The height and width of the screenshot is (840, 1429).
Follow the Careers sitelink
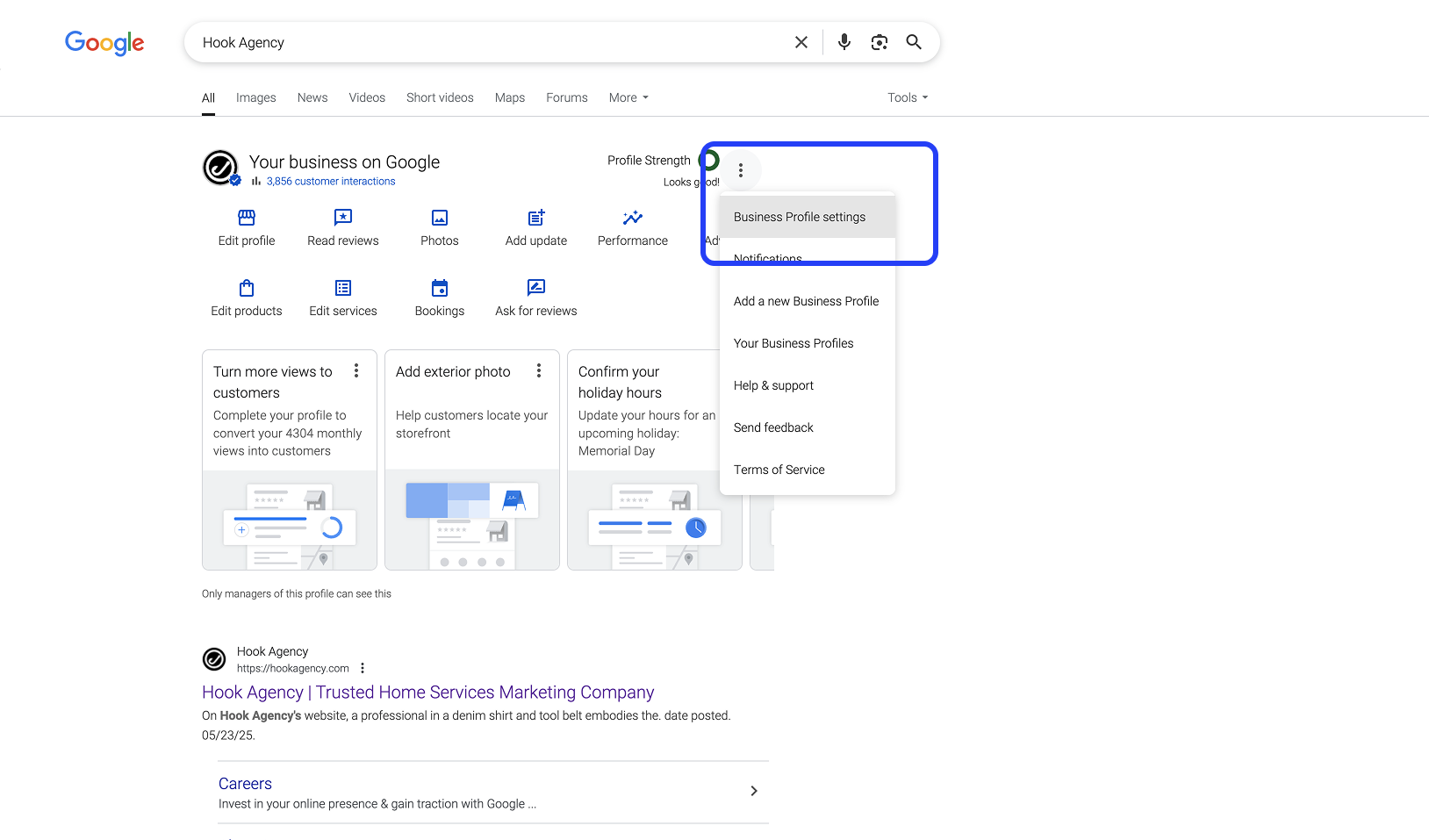[x=245, y=784]
